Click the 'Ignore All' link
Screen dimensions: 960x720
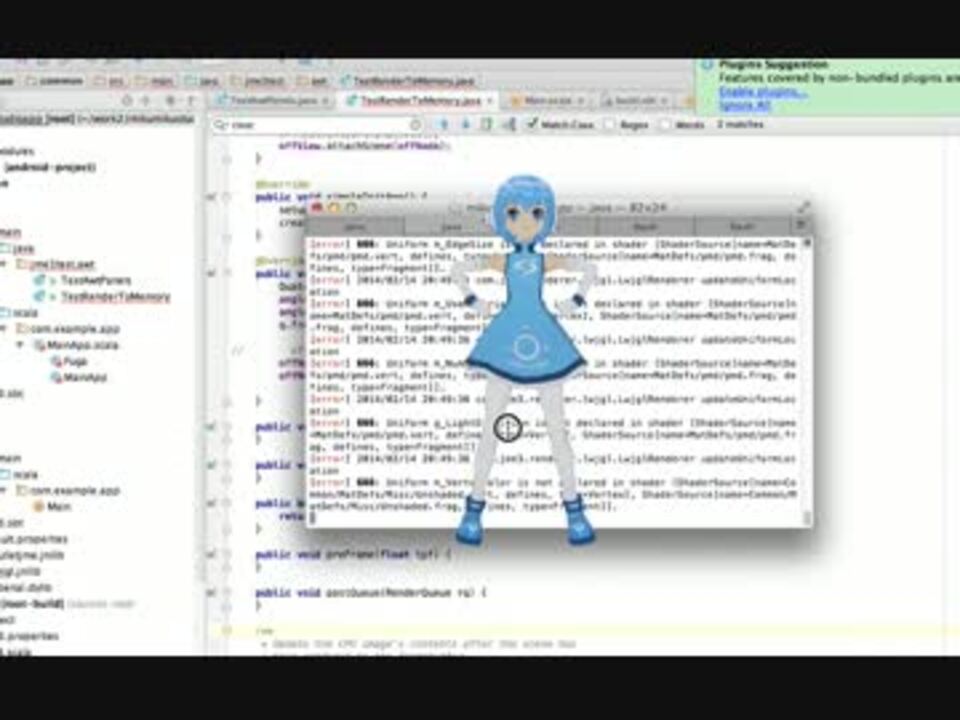(744, 105)
